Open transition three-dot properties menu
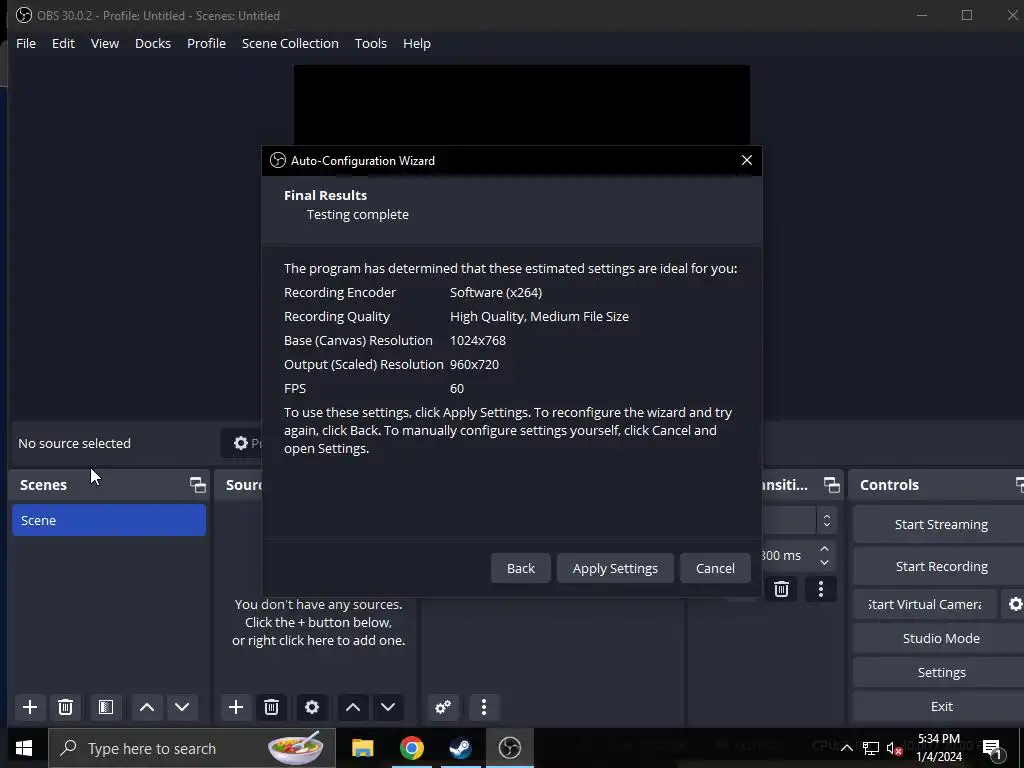1024x768 pixels. coord(821,589)
